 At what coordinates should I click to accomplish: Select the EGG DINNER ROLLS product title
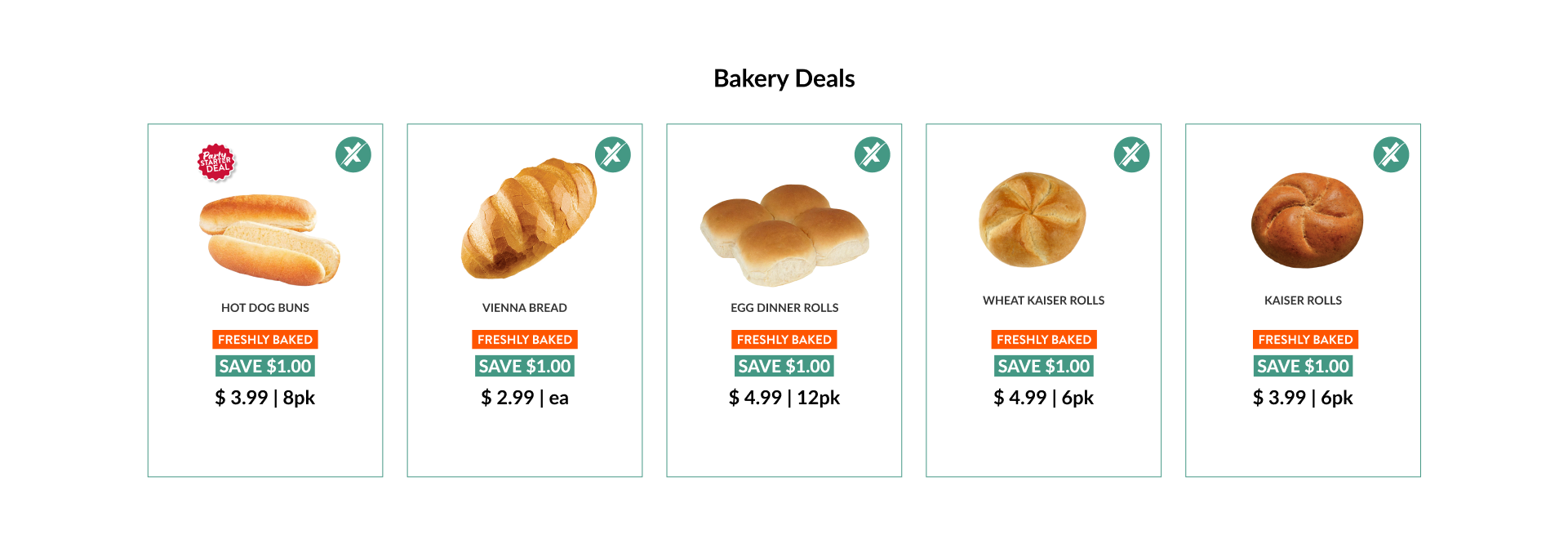[x=784, y=308]
